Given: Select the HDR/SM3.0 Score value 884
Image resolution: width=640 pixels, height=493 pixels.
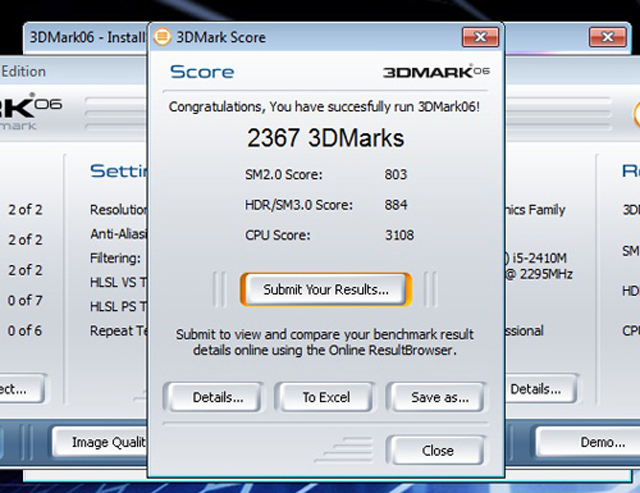Looking at the screenshot, I should (x=396, y=205).
